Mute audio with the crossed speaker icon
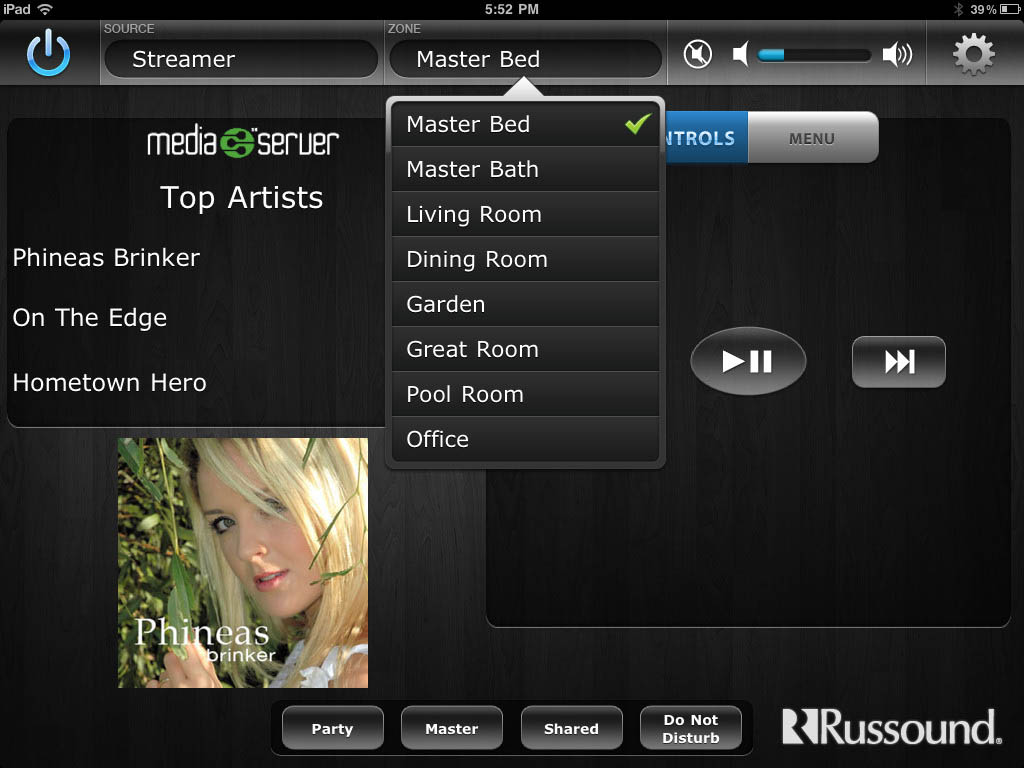Image resolution: width=1024 pixels, height=768 pixels. click(698, 54)
